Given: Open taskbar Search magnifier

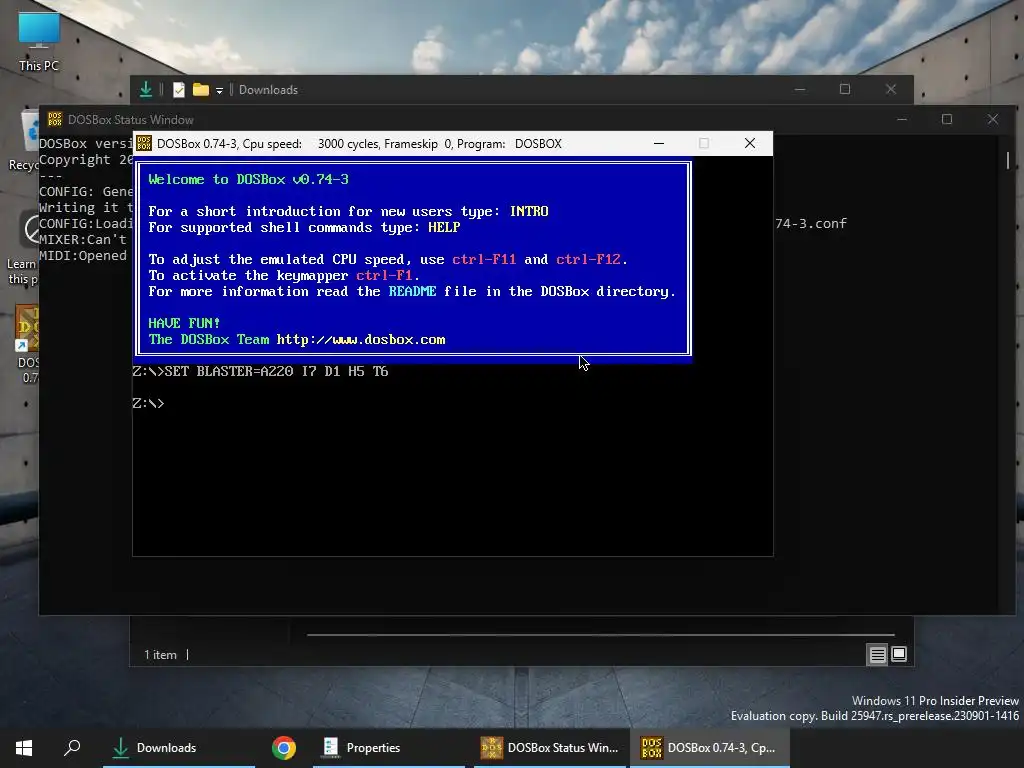Looking at the screenshot, I should click(72, 748).
